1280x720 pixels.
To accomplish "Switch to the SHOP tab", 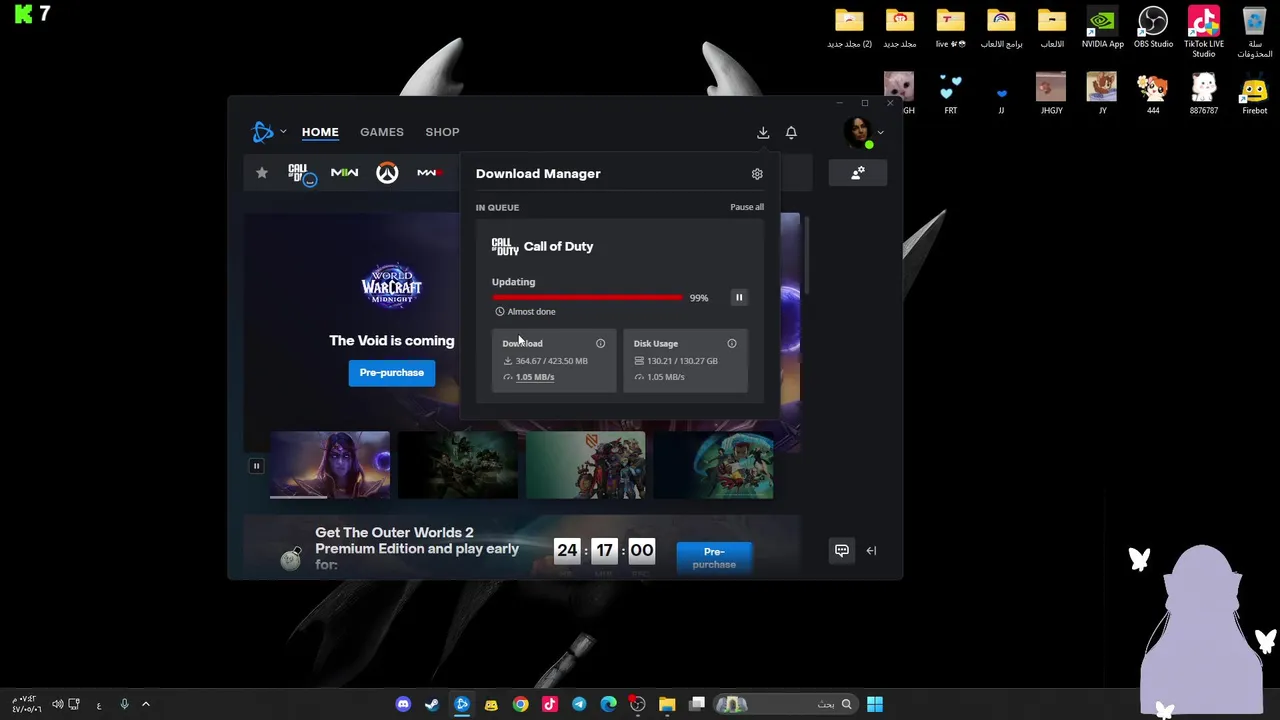I will 442,132.
